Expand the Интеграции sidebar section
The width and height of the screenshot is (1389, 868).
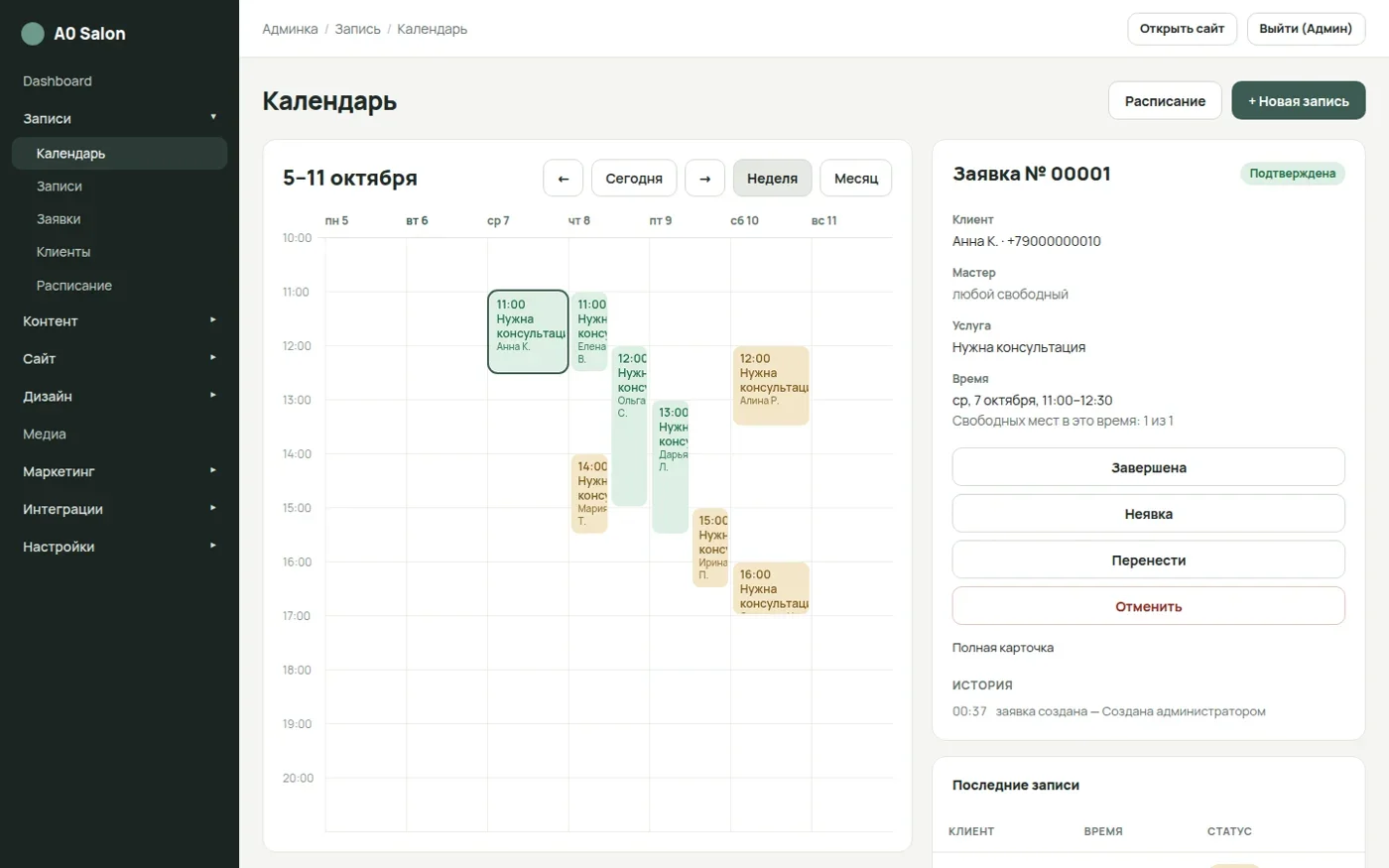pos(119,509)
